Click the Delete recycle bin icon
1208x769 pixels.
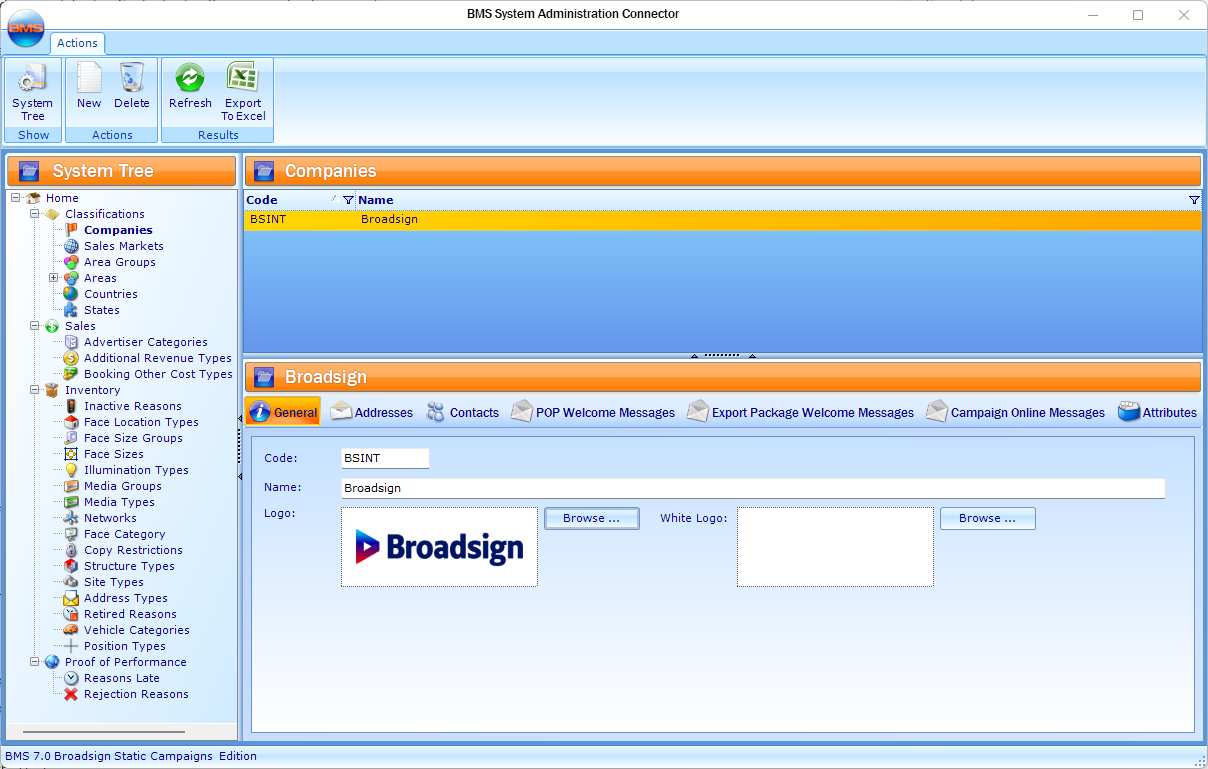pyautogui.click(x=131, y=78)
